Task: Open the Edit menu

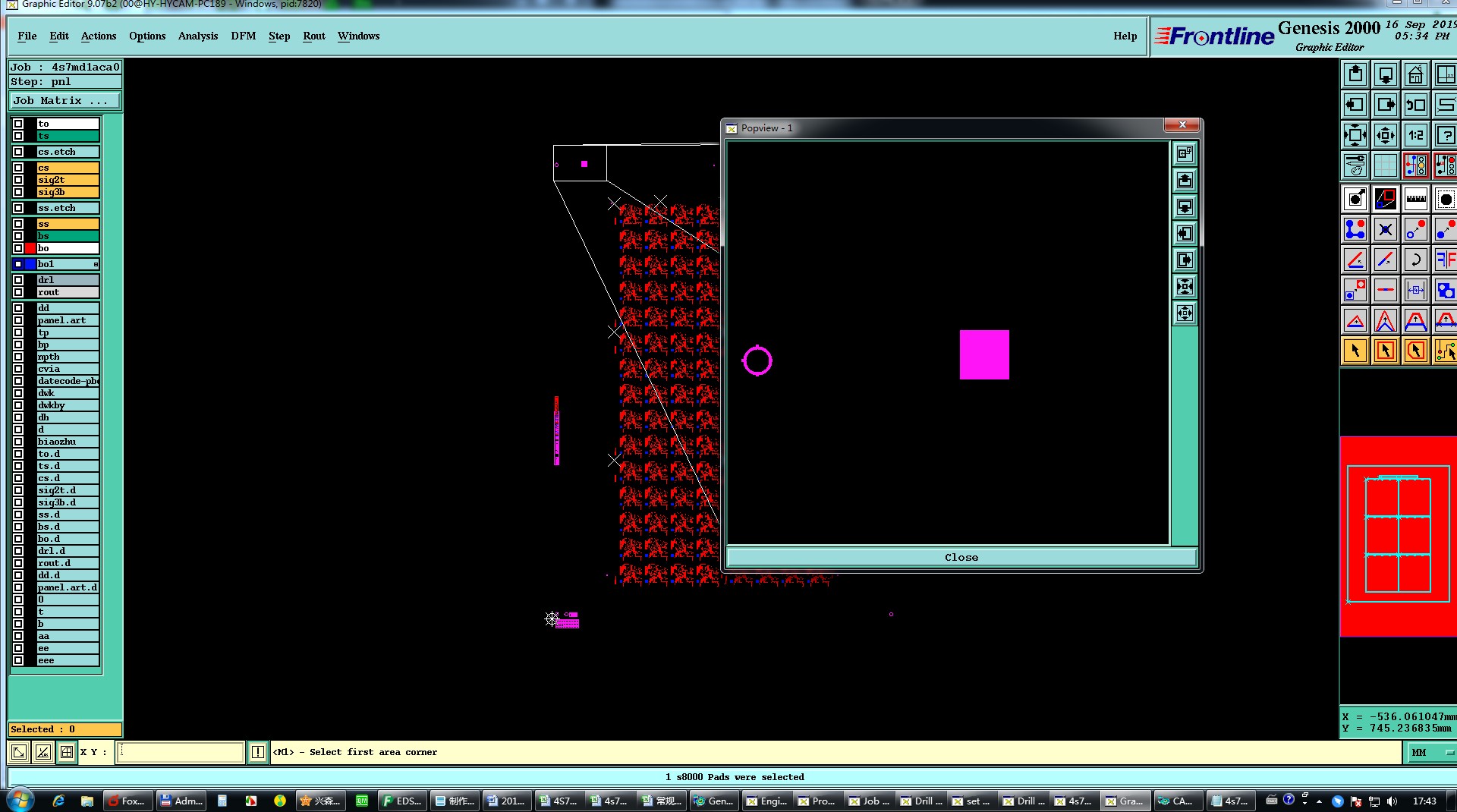Action: [x=59, y=36]
